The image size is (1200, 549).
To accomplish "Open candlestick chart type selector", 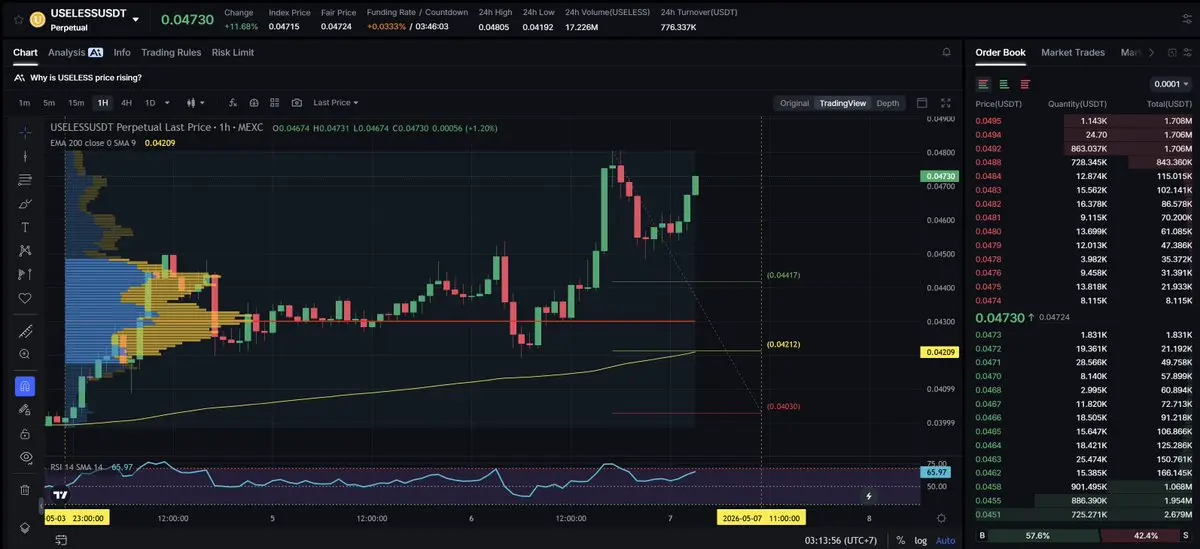I will click(196, 102).
